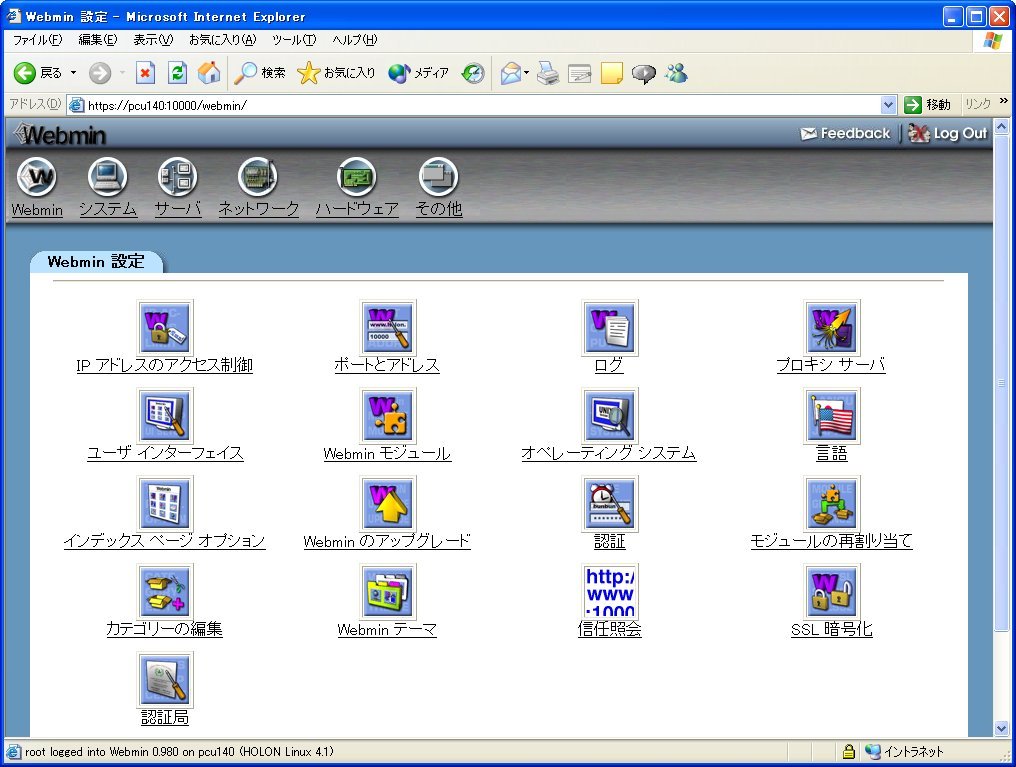Viewport: 1016px width, 767px height.
Task: Open the SSL 暗号化 padlock icon
Action: click(832, 591)
